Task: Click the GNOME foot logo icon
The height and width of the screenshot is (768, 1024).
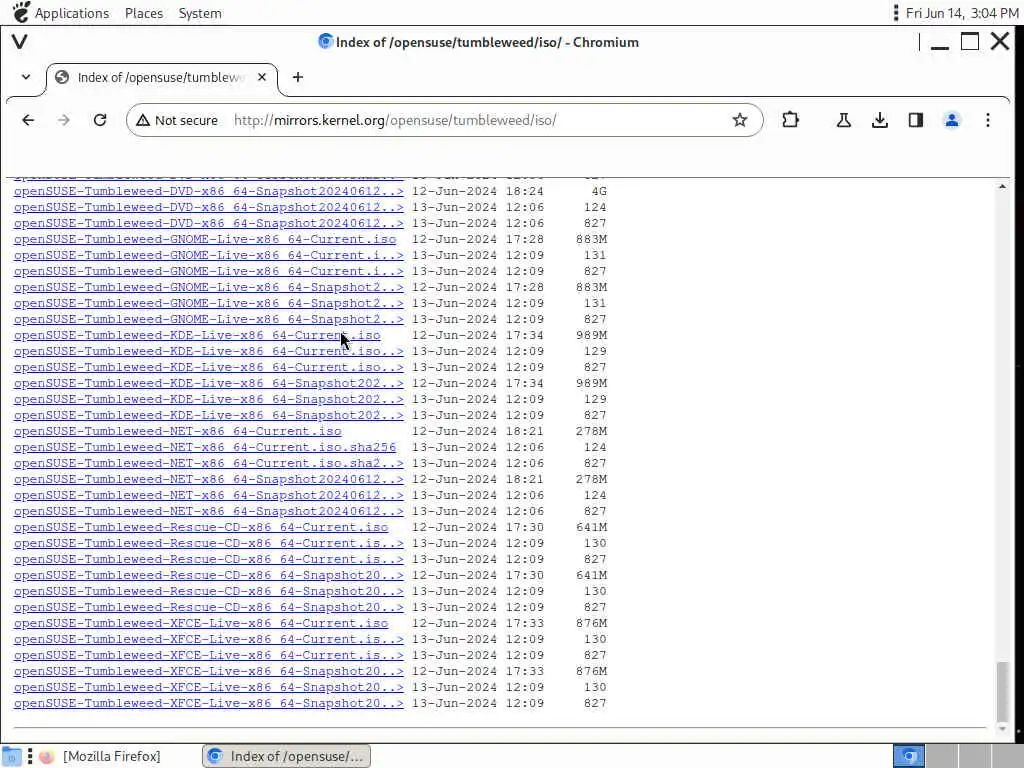Action: [x=20, y=12]
